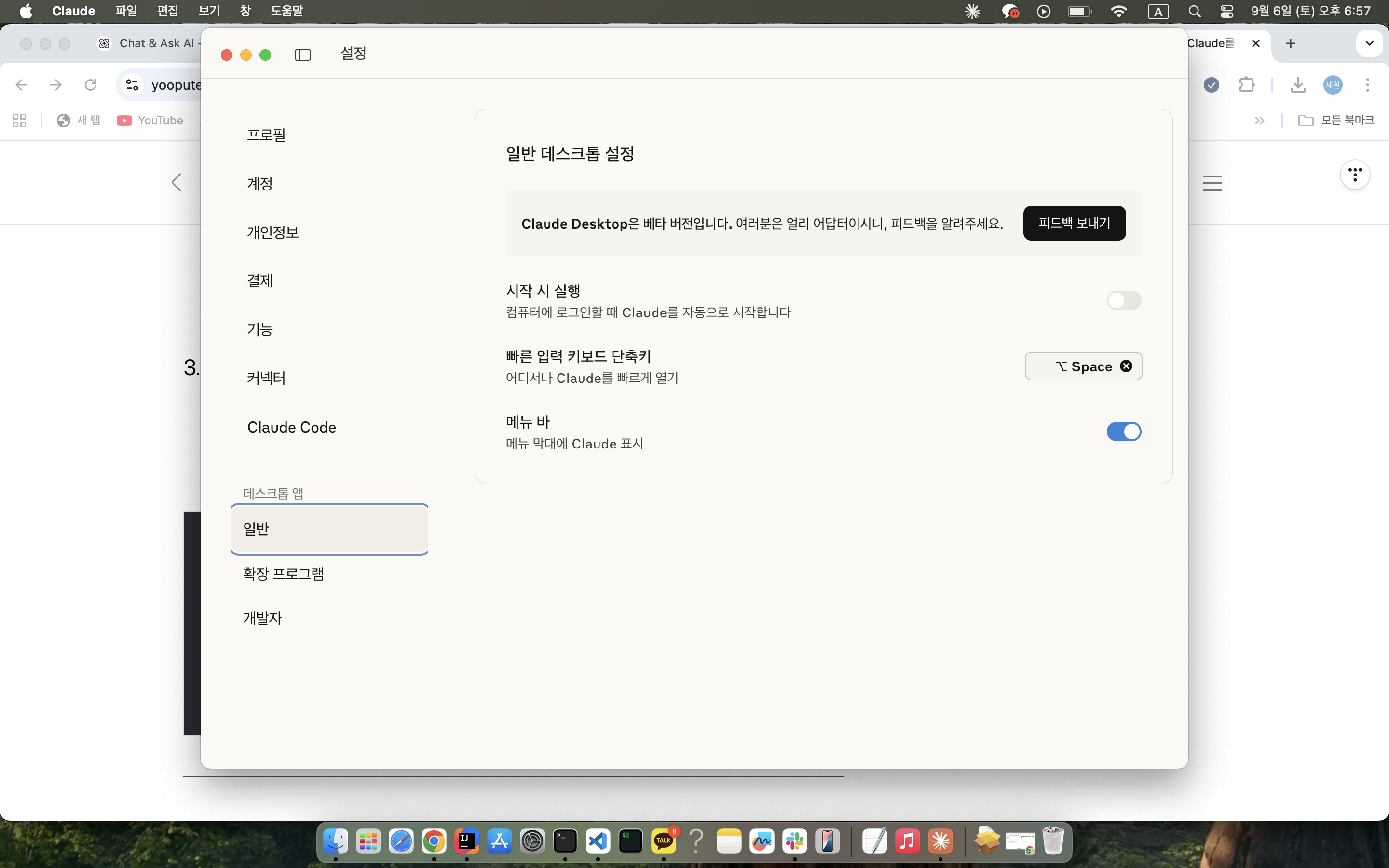Click Chrome's new tab plus button
This screenshot has width=1389, height=868.
1291,43
